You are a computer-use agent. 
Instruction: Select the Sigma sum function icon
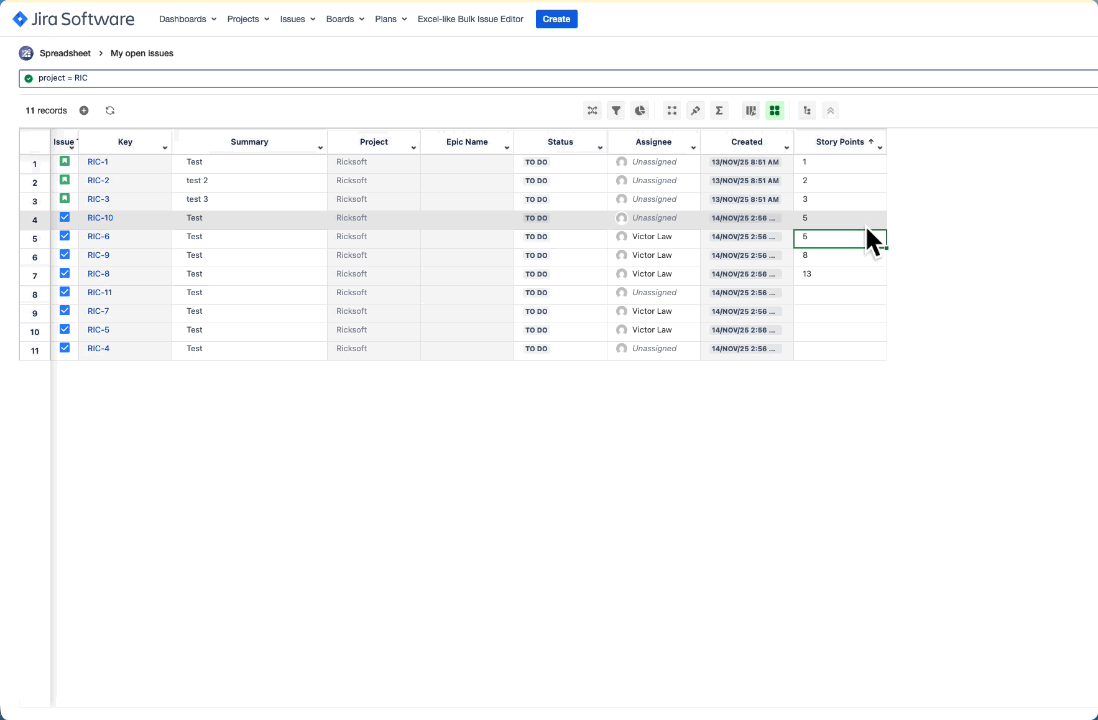click(719, 110)
